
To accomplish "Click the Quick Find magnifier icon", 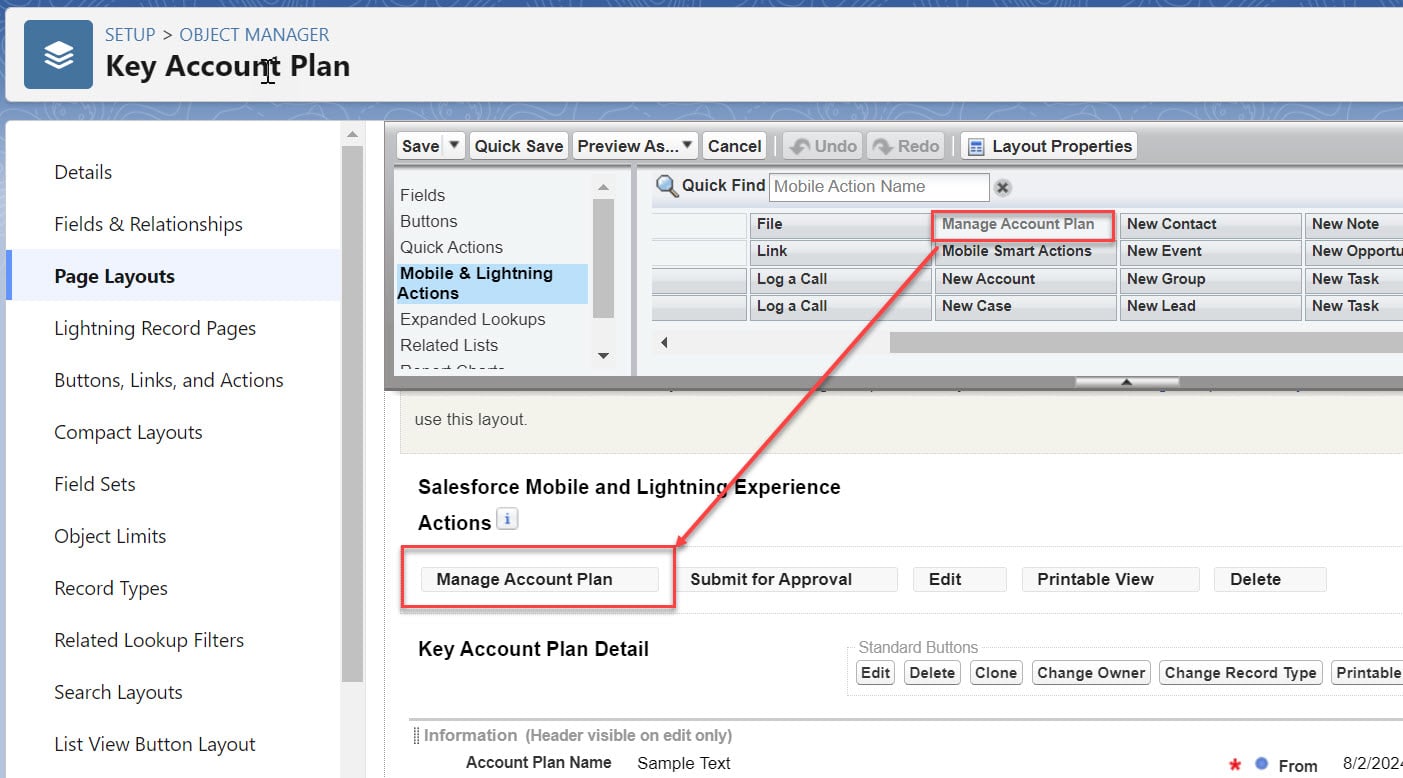I will [x=668, y=186].
